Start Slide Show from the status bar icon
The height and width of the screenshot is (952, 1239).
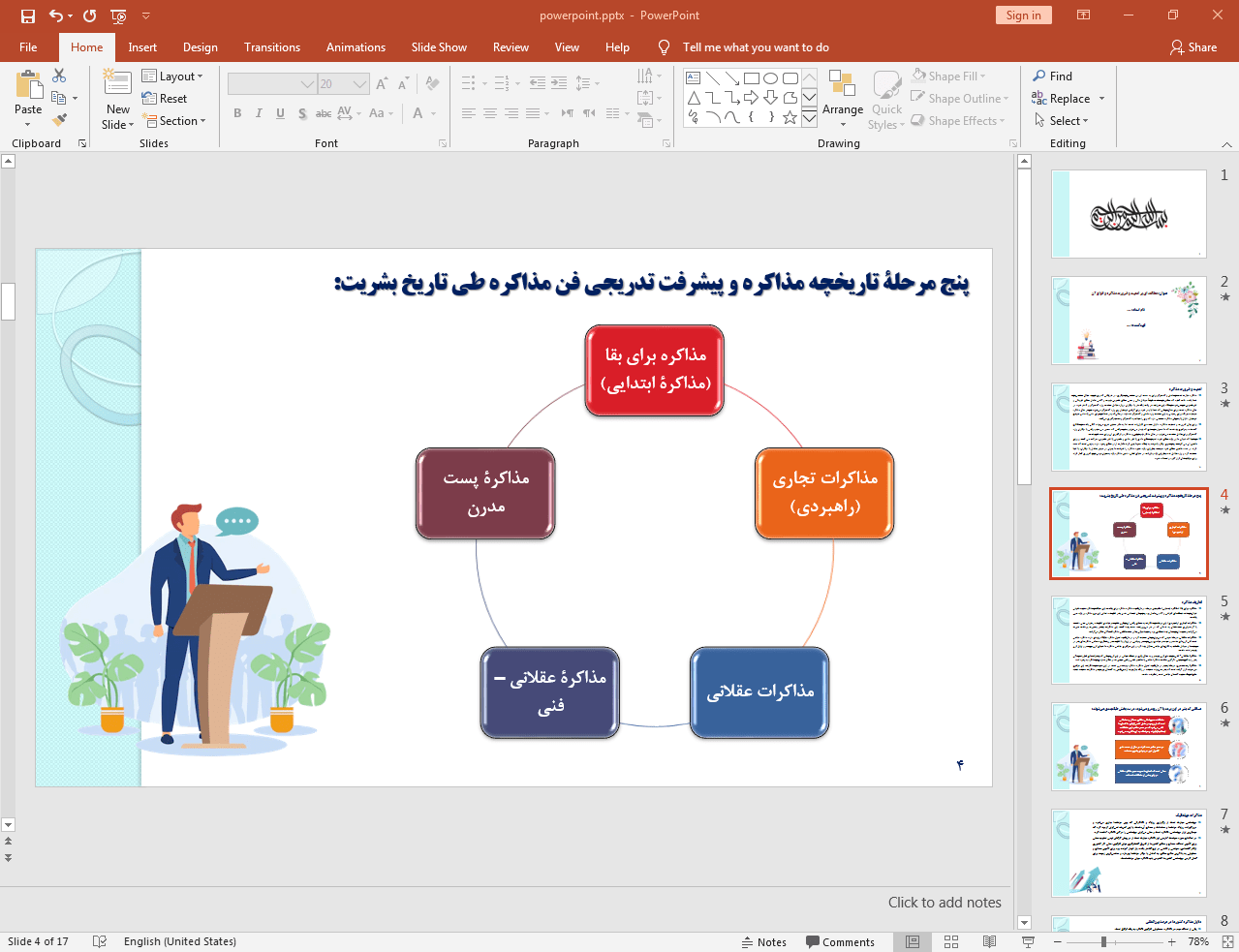(x=1027, y=940)
